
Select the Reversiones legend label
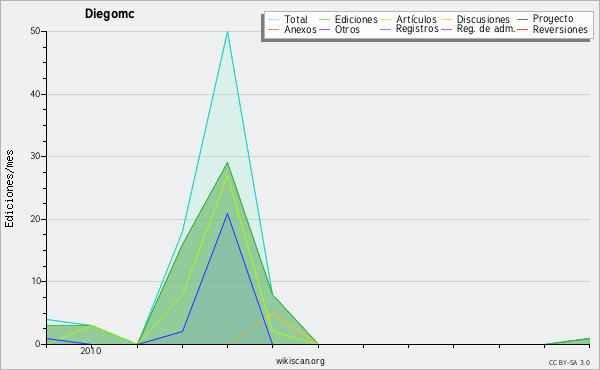[x=560, y=29]
